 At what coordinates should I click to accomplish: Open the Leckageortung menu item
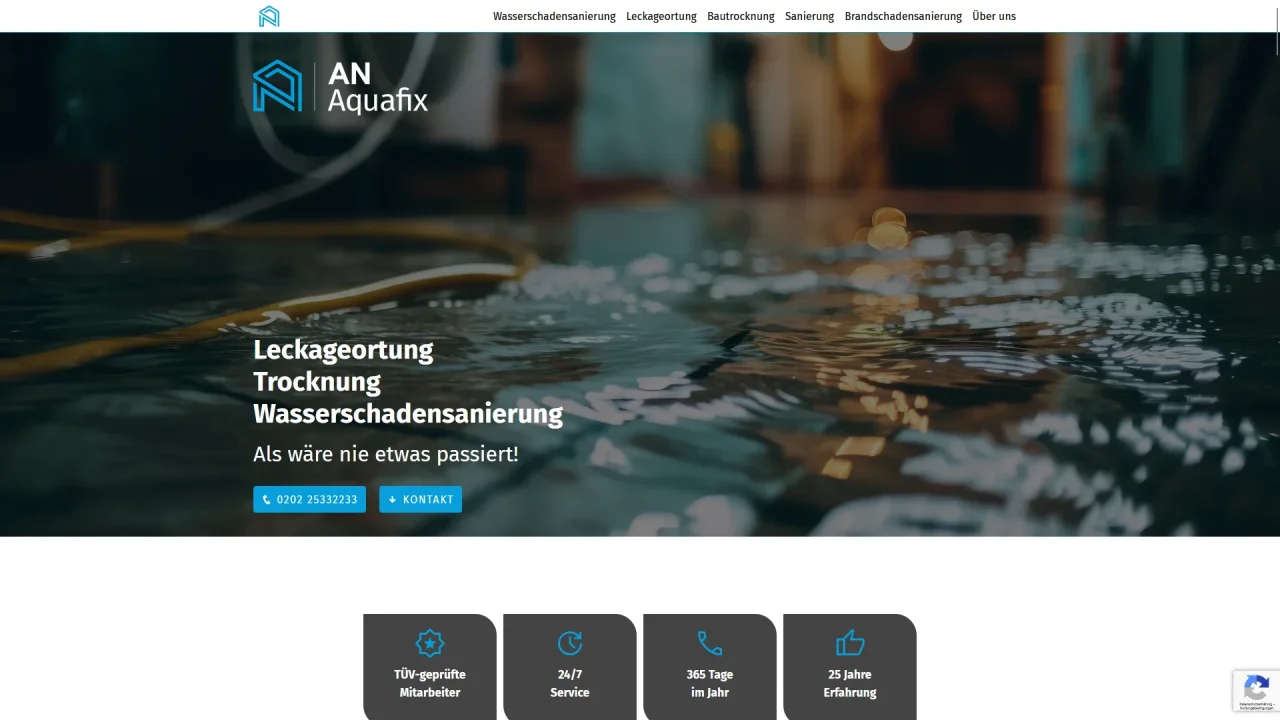pos(661,16)
